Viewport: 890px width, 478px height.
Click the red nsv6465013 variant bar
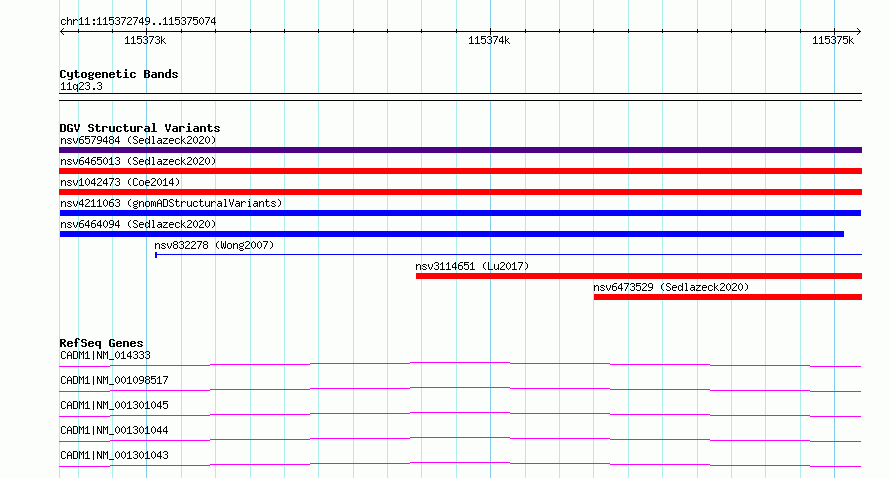tap(460, 171)
